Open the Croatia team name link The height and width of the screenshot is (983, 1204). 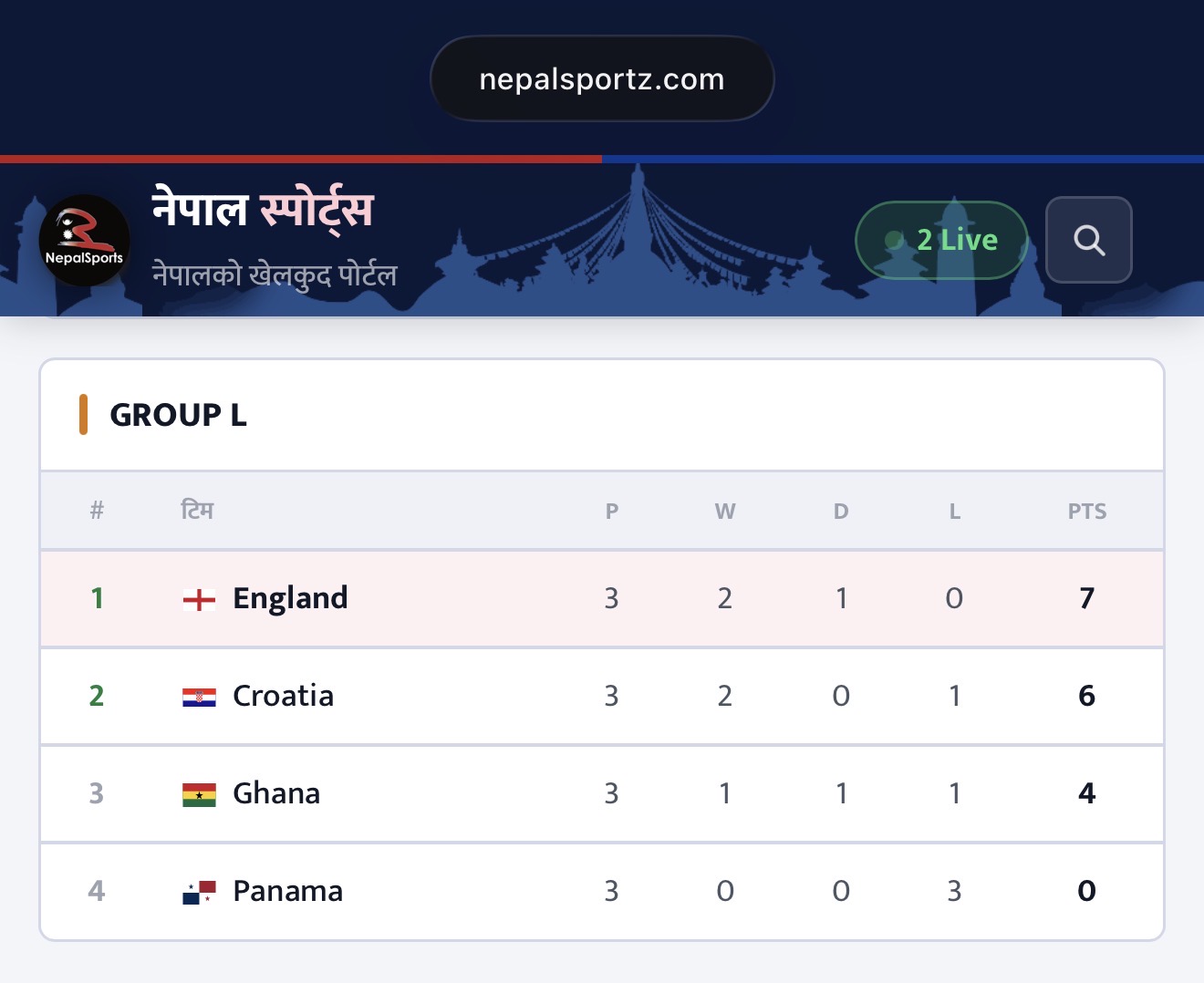pos(283,696)
